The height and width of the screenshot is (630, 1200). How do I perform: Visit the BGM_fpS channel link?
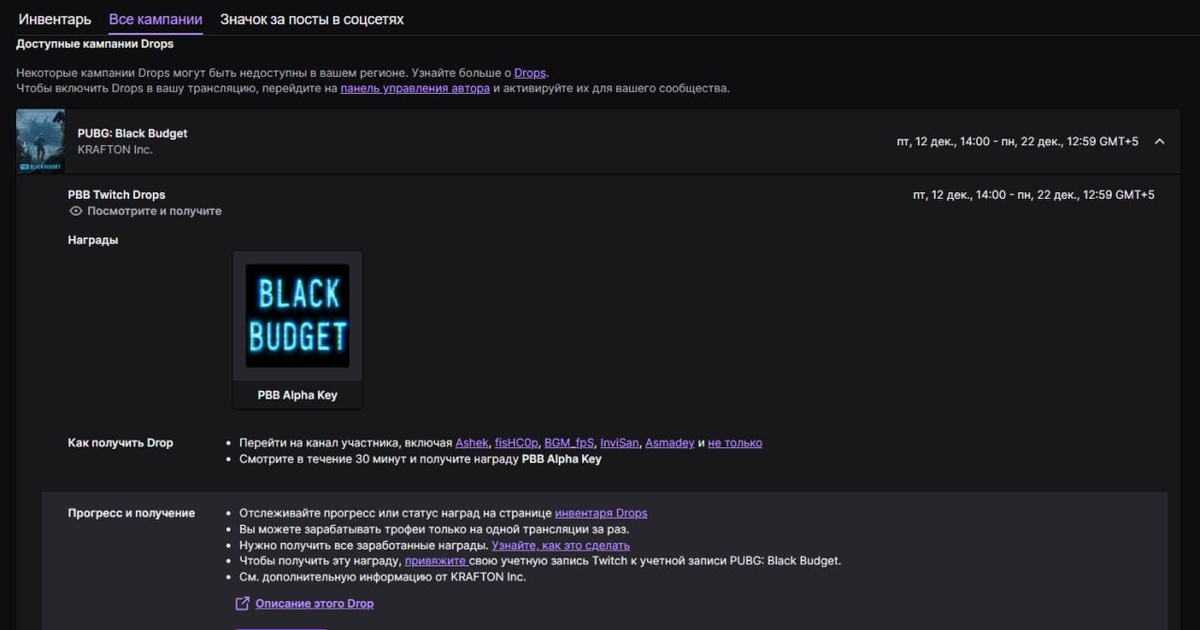tap(569, 443)
